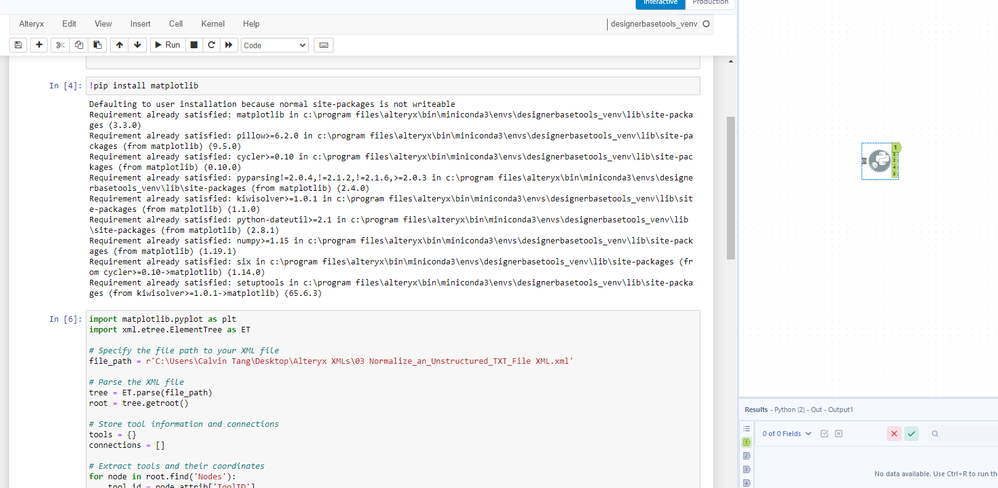Viewport: 998px width, 488px height.
Task: Open the Help menu
Action: point(251,24)
